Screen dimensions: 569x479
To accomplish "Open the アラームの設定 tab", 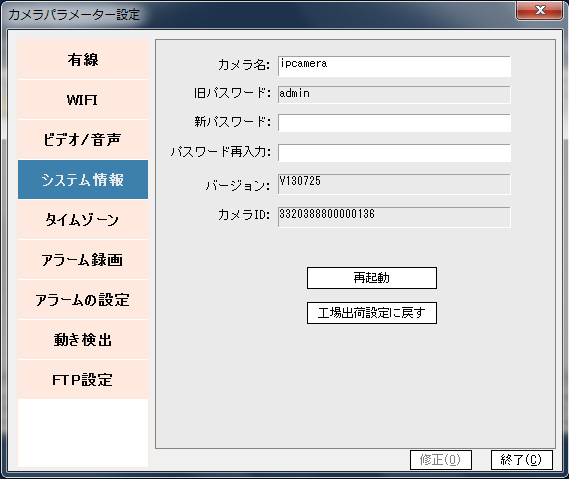I will pyautogui.click(x=83, y=300).
